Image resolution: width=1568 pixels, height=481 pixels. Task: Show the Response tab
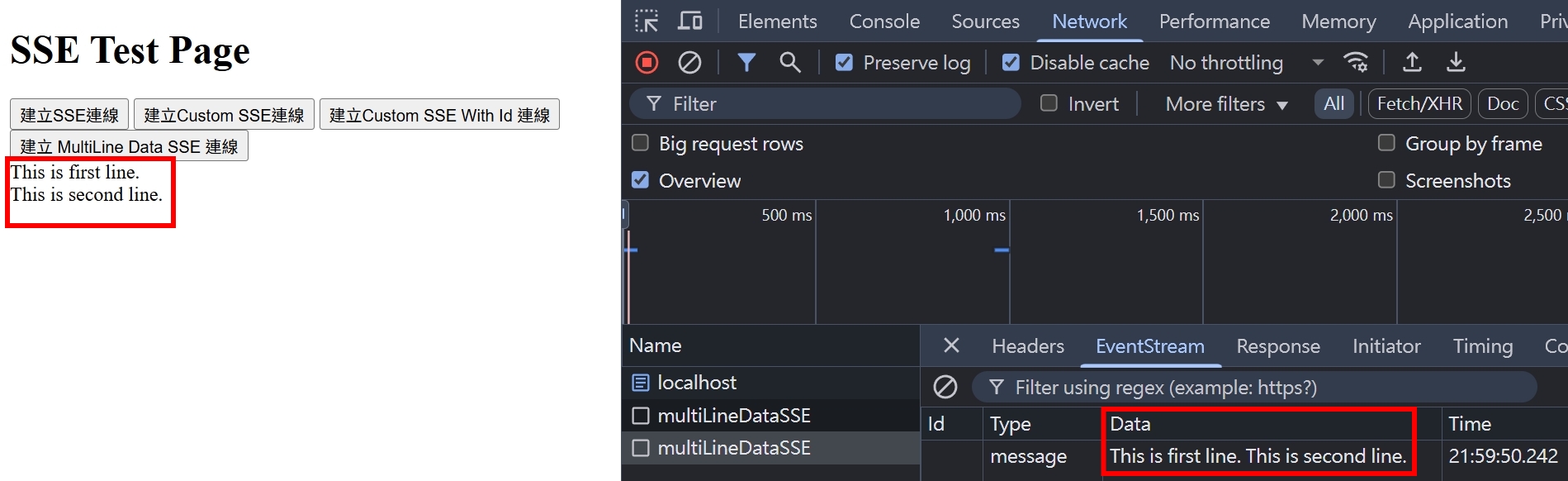point(1277,346)
